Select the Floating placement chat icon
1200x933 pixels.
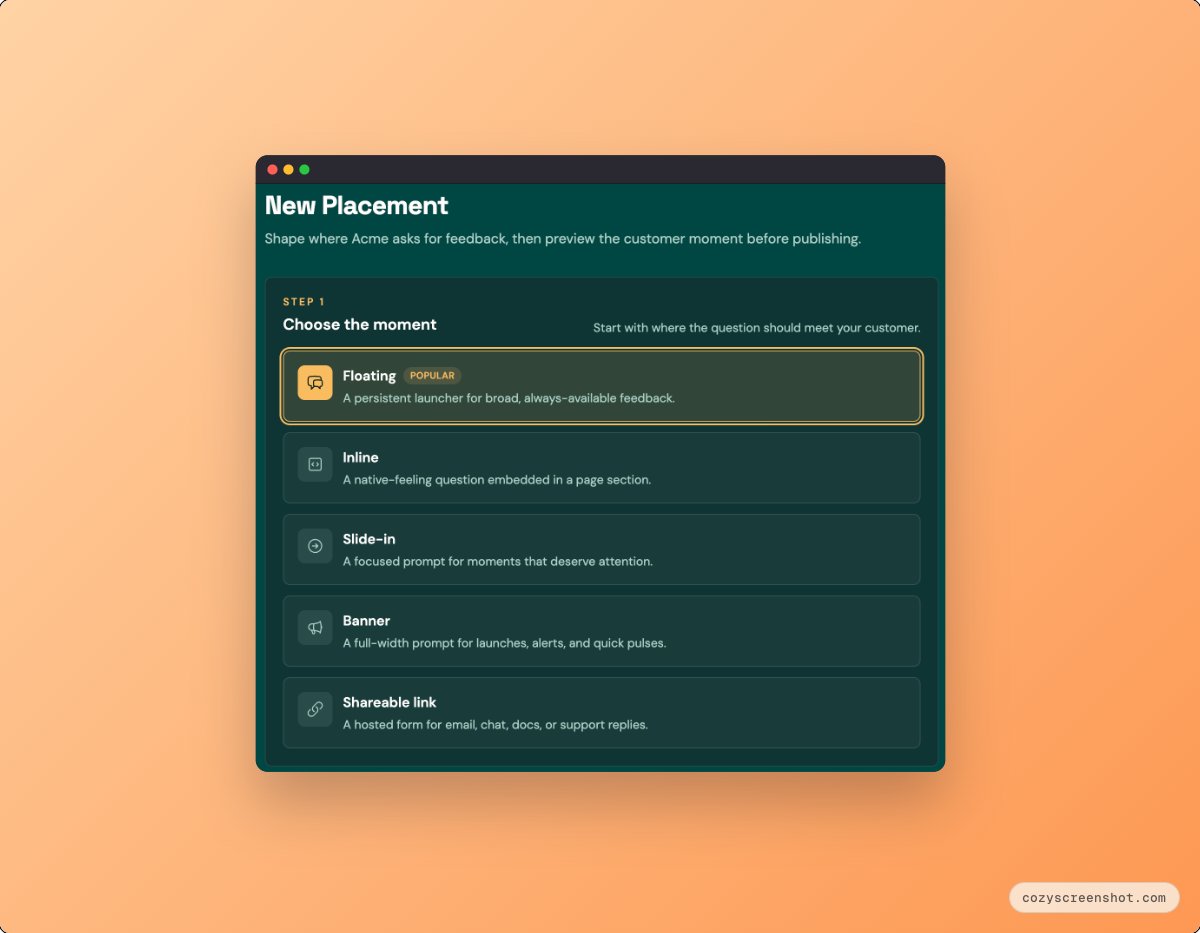pyautogui.click(x=315, y=383)
